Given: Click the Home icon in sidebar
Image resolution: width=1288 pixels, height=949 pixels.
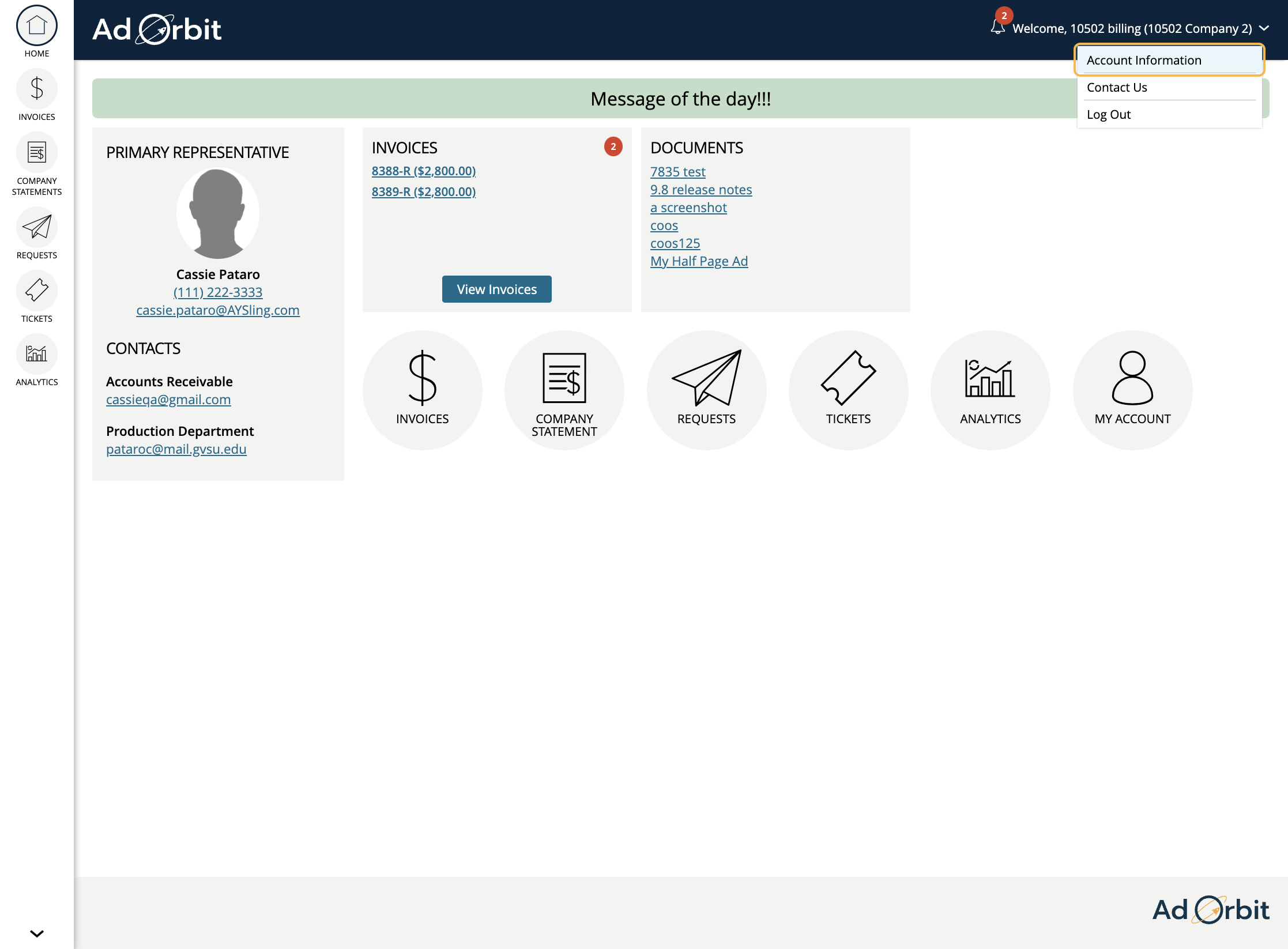Looking at the screenshot, I should coord(37,30).
